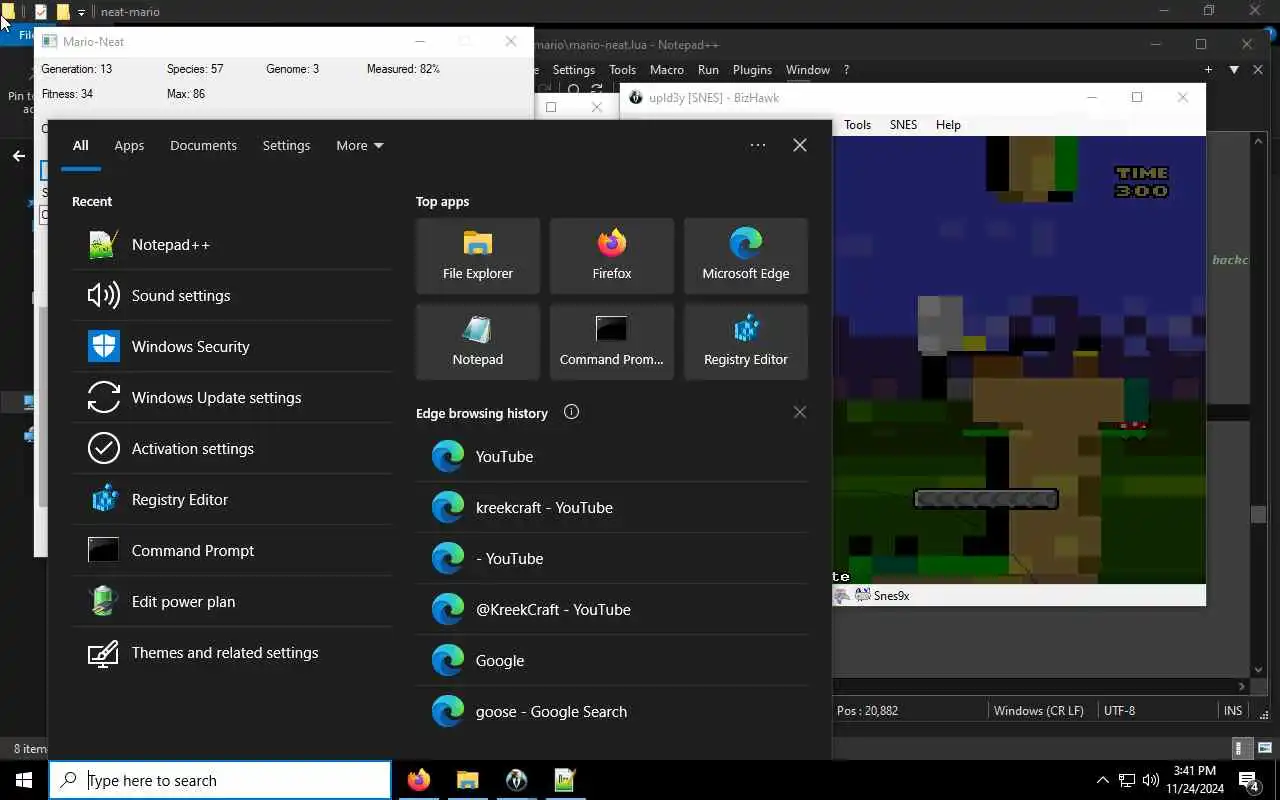Switch to the Settings search tab
Viewport: 1280px width, 800px height.
(286, 145)
